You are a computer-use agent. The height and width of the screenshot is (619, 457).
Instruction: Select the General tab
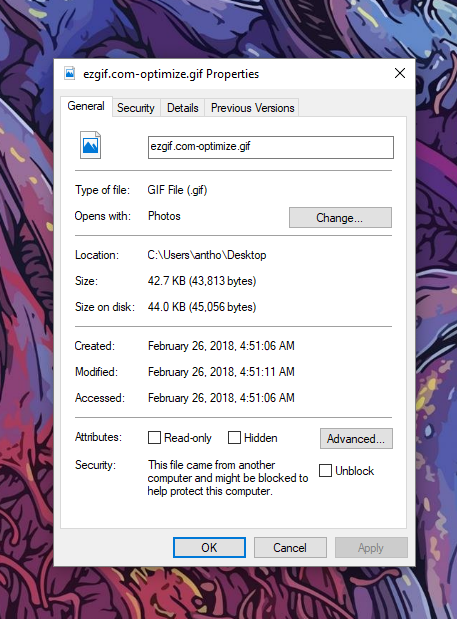(86, 106)
